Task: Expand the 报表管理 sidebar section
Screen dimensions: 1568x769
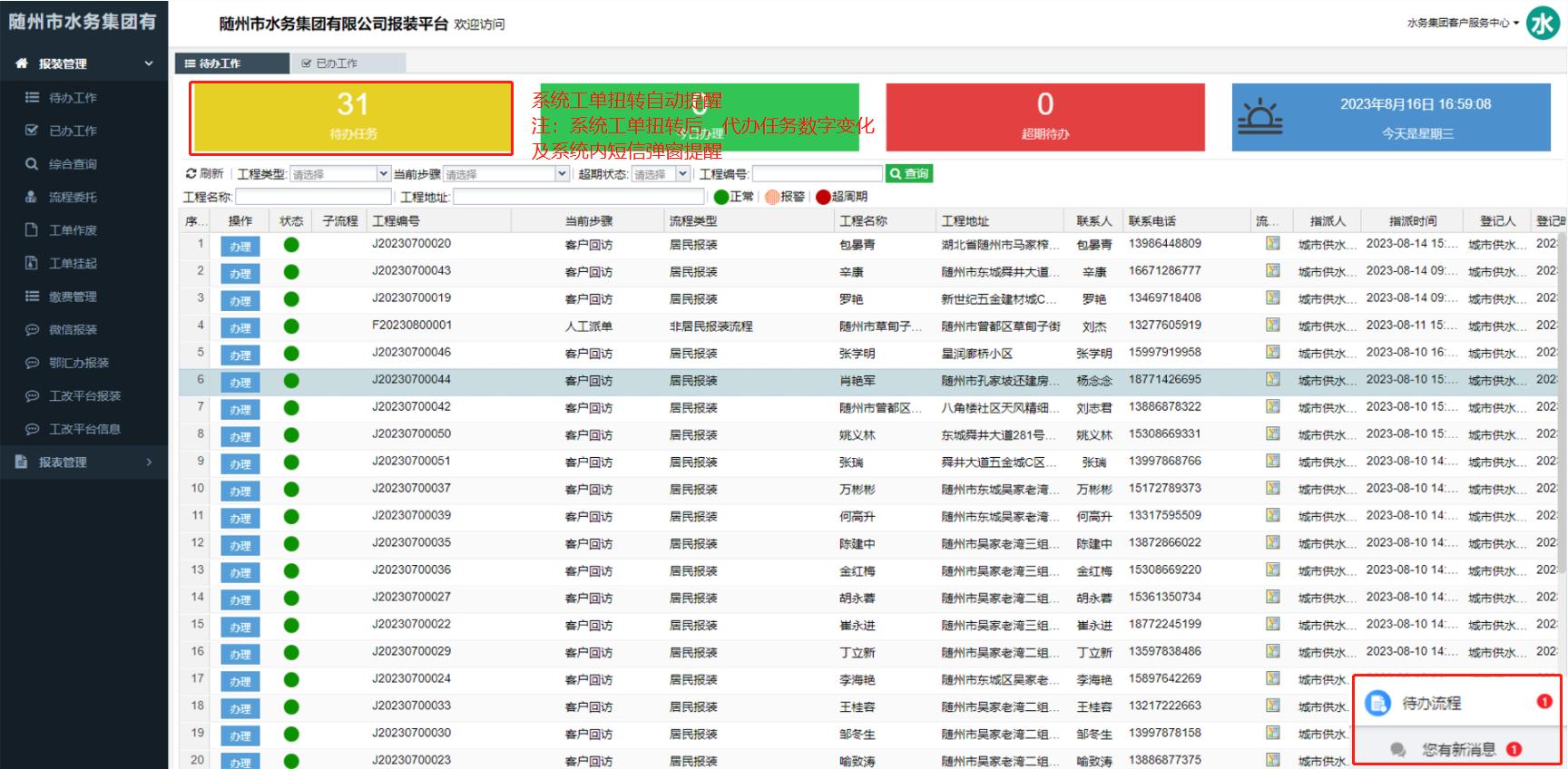Action: point(83,462)
